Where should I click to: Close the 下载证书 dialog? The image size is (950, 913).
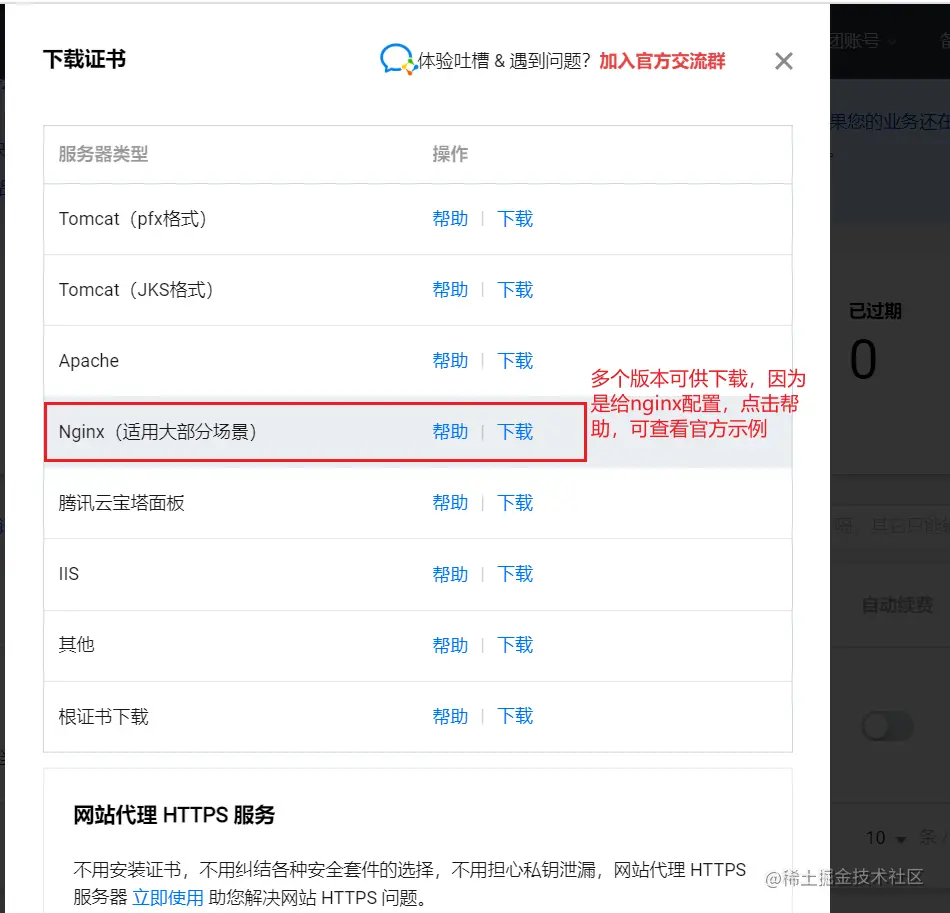[783, 61]
